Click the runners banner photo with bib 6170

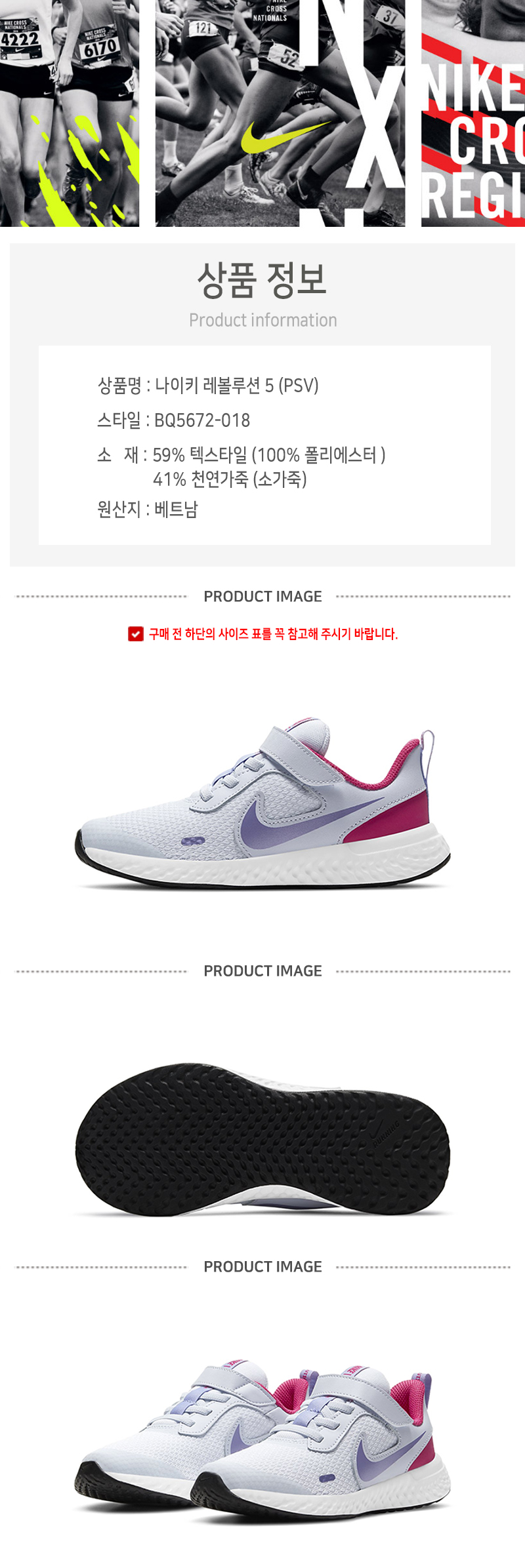coord(70,113)
